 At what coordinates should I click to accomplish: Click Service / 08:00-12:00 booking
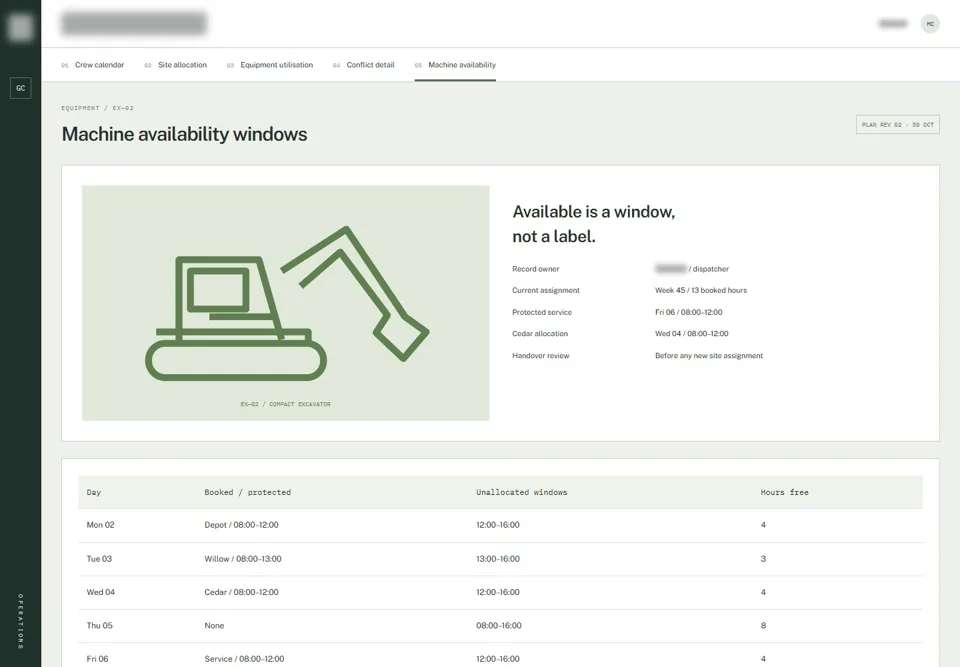click(x=244, y=659)
